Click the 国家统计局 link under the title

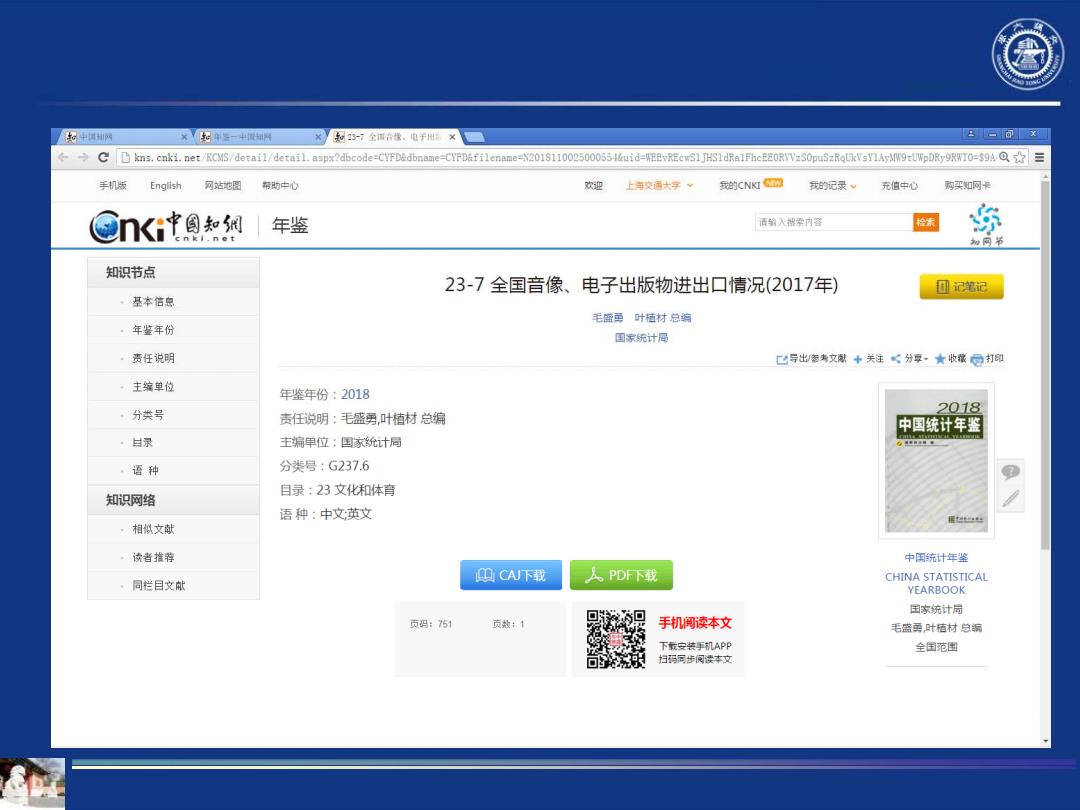tap(641, 338)
